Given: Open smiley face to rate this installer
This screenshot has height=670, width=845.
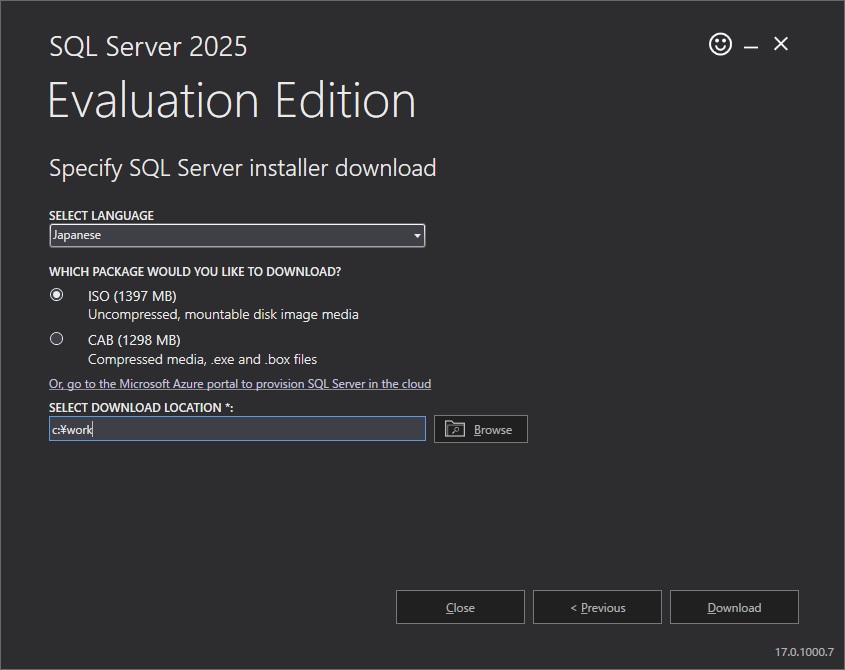Looking at the screenshot, I should 720,44.
